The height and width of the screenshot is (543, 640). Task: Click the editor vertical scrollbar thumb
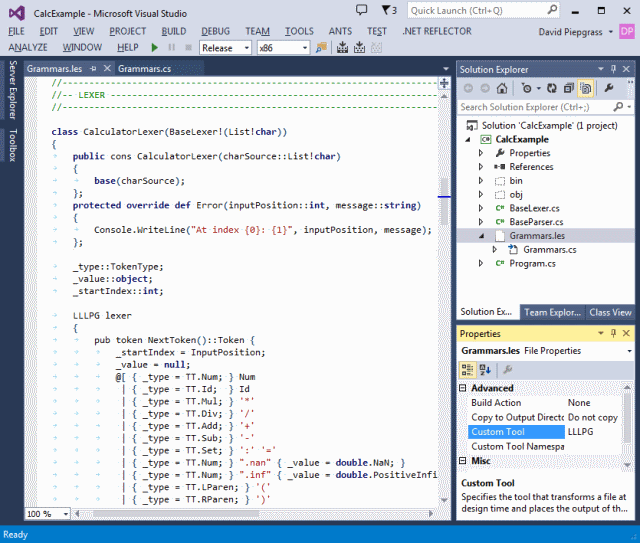[x=444, y=201]
